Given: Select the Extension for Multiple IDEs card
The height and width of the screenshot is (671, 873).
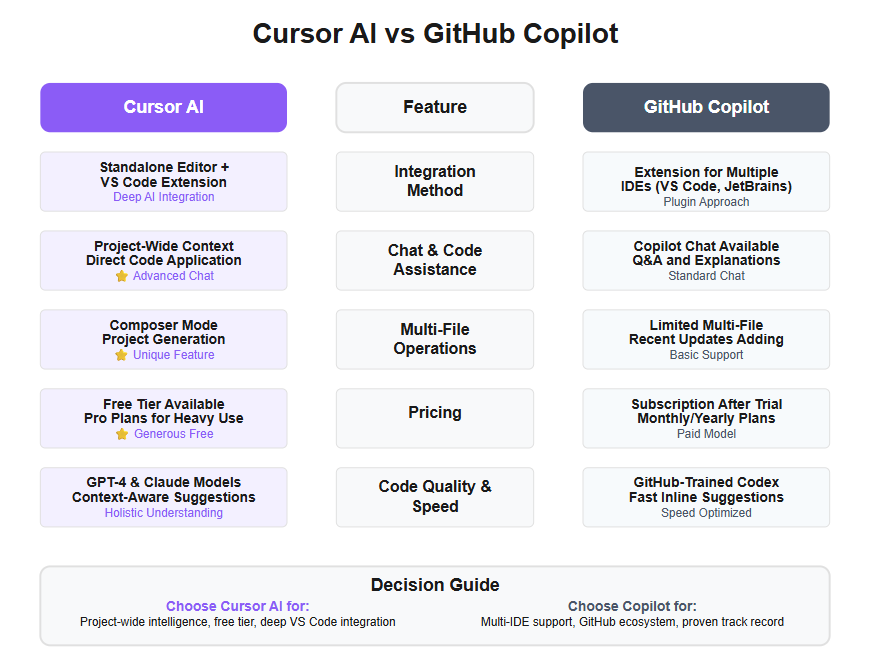Looking at the screenshot, I should pos(706,182).
